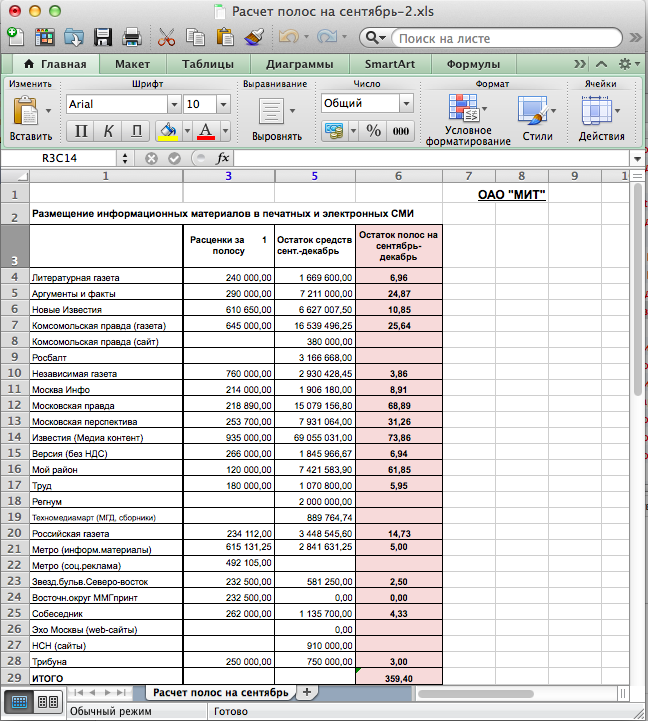Image resolution: width=648 pixels, height=721 pixels.
Task: Go to the next sheet
Action: [x=107, y=692]
